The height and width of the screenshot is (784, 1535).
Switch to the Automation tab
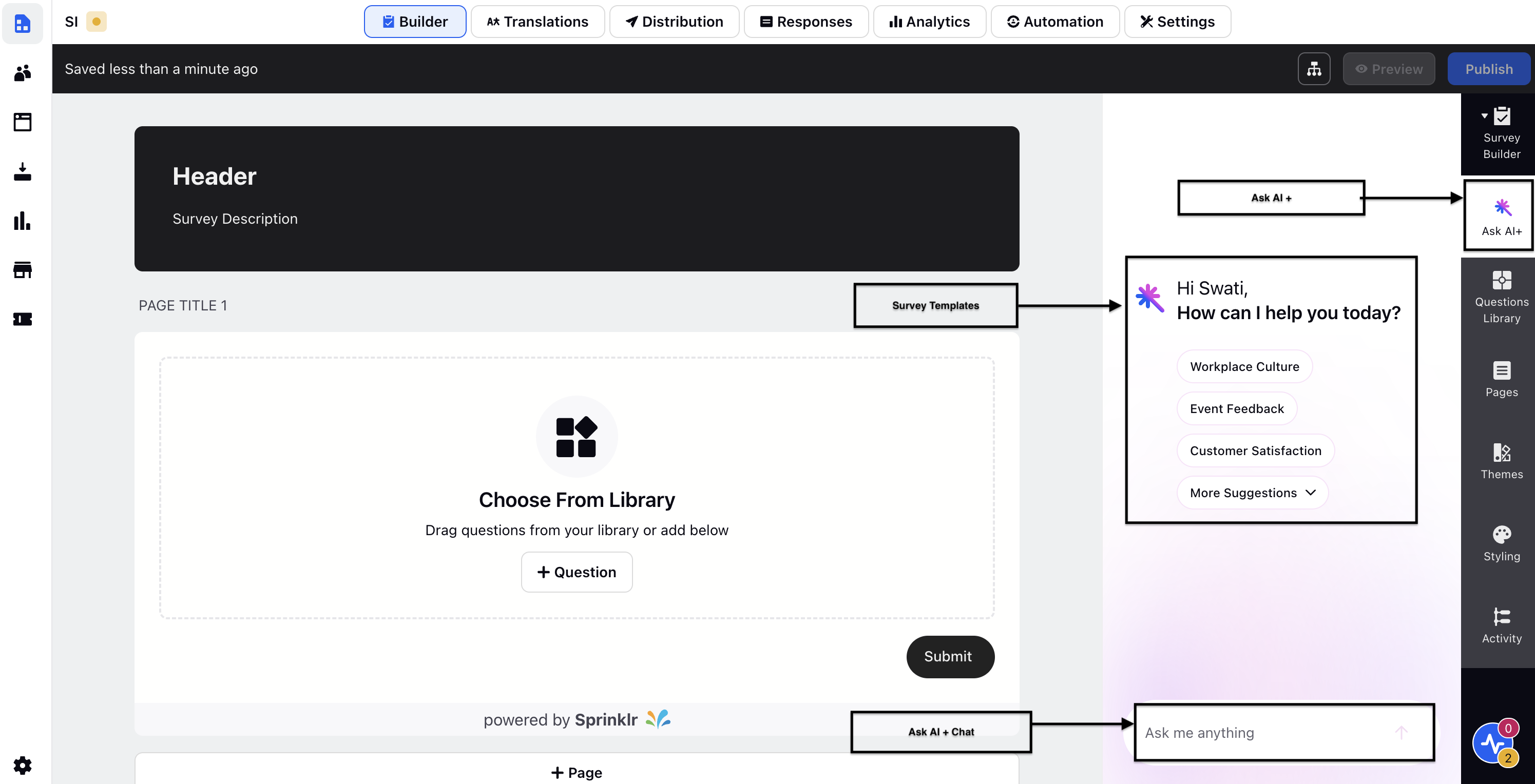pos(1054,22)
